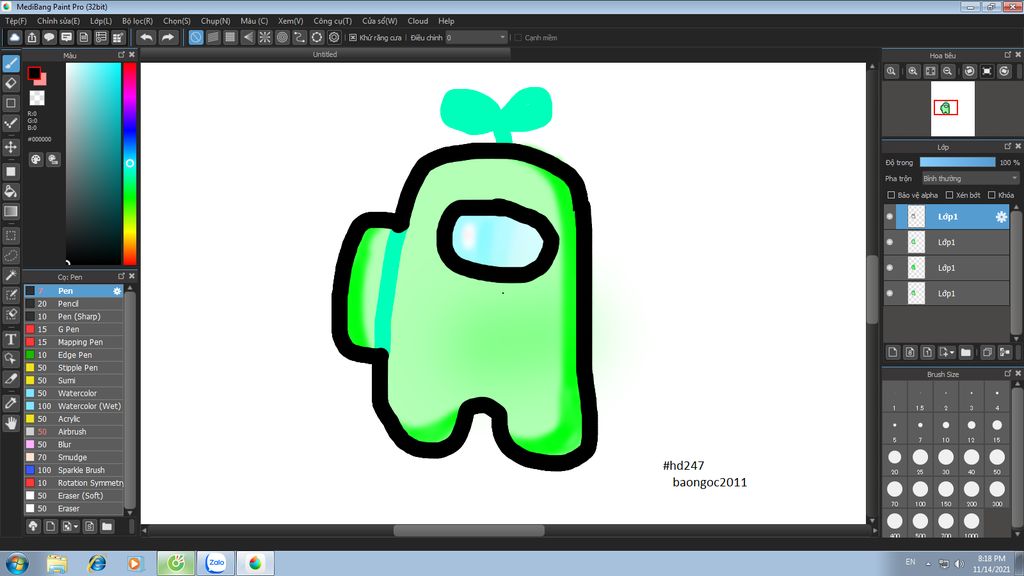Add a new layer in layer panel

tap(893, 352)
